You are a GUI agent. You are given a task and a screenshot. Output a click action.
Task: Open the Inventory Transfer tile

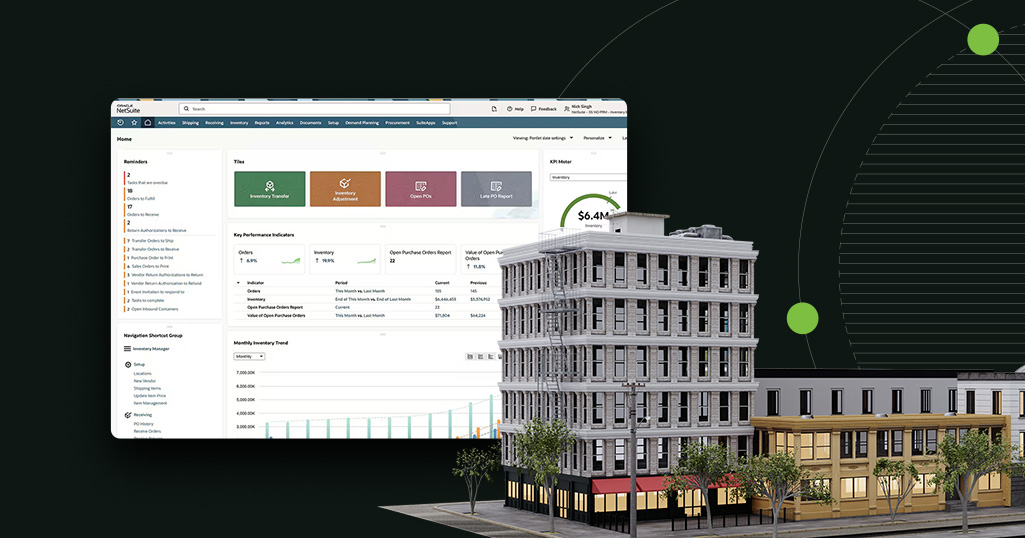(269, 188)
